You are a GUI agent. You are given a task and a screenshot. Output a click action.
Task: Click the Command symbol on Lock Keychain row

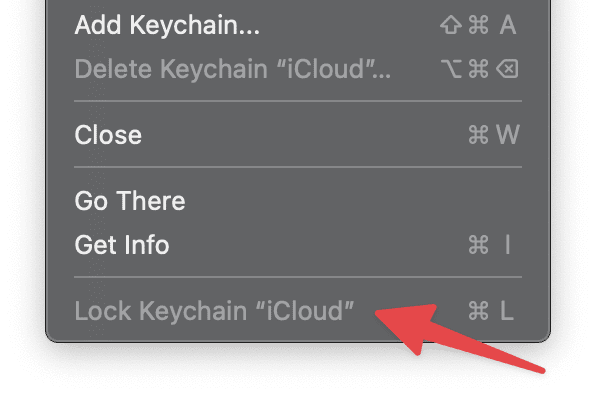[478, 311]
